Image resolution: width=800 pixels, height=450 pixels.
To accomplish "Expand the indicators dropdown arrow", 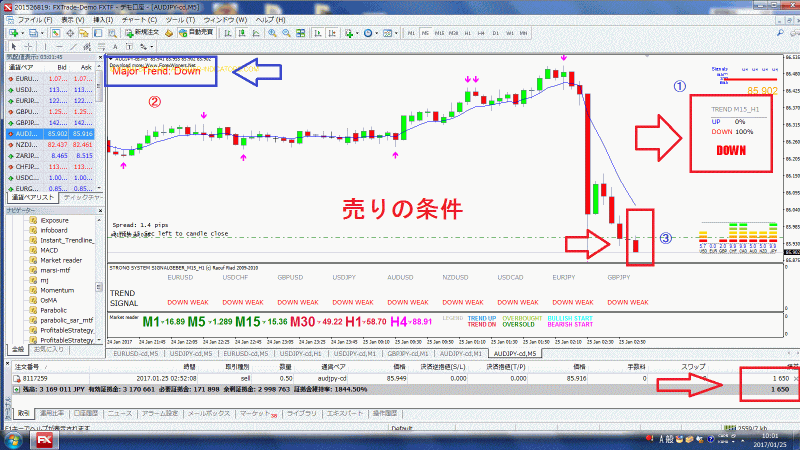I will tap(357, 33).
